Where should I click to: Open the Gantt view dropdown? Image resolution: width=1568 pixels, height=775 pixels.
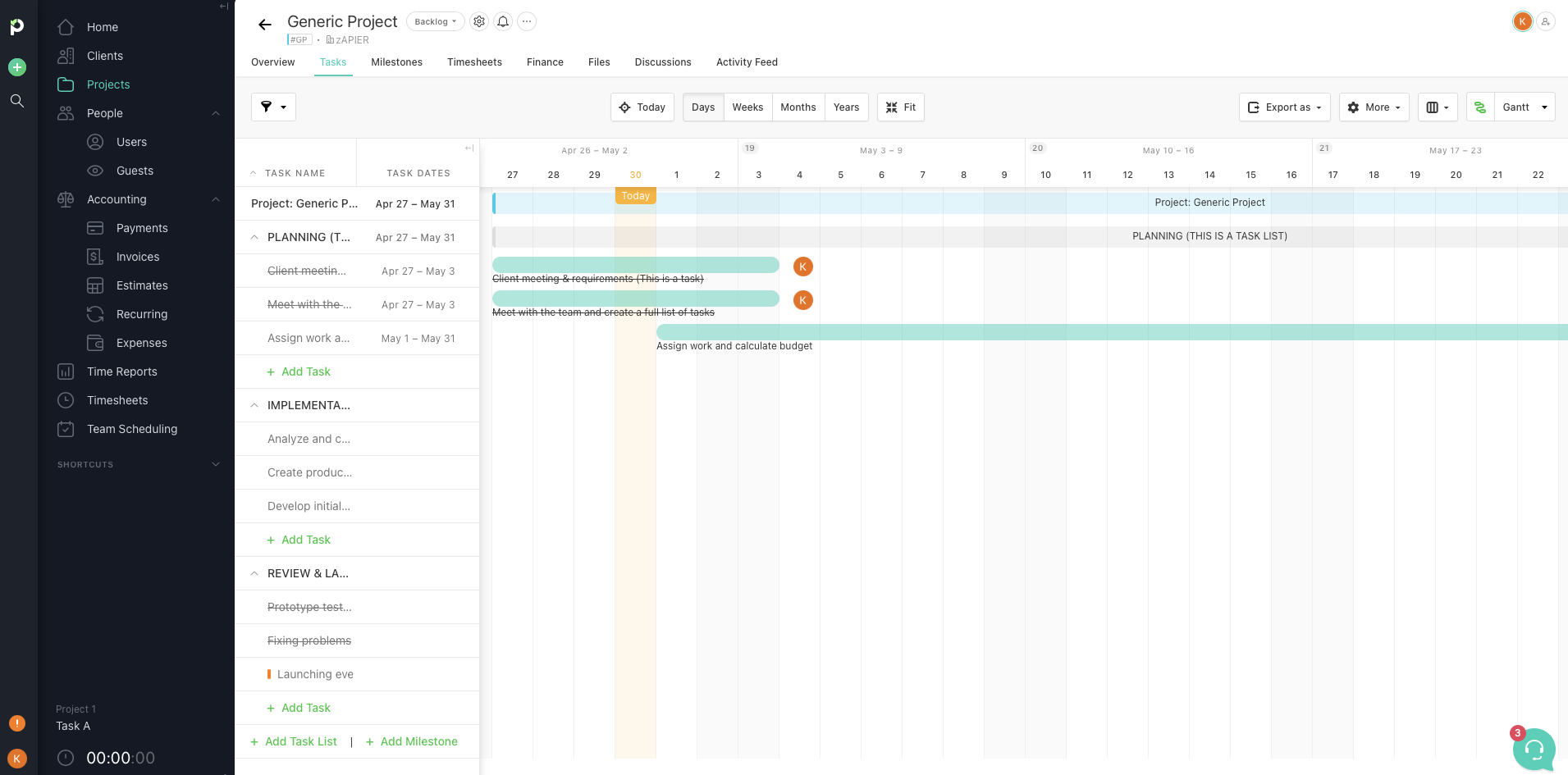point(1525,107)
